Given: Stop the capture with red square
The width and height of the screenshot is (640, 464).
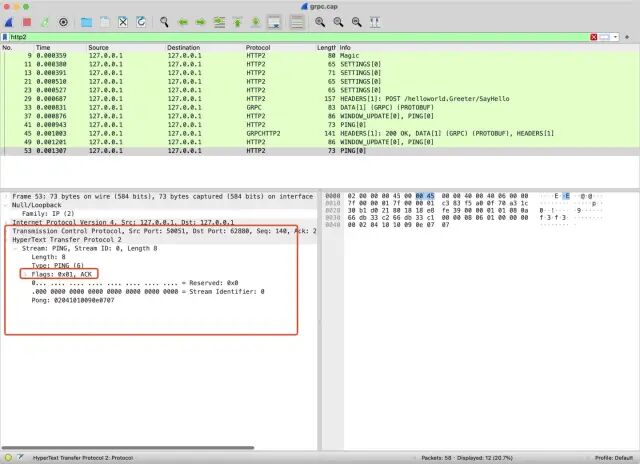Looking at the screenshot, I should (27, 22).
